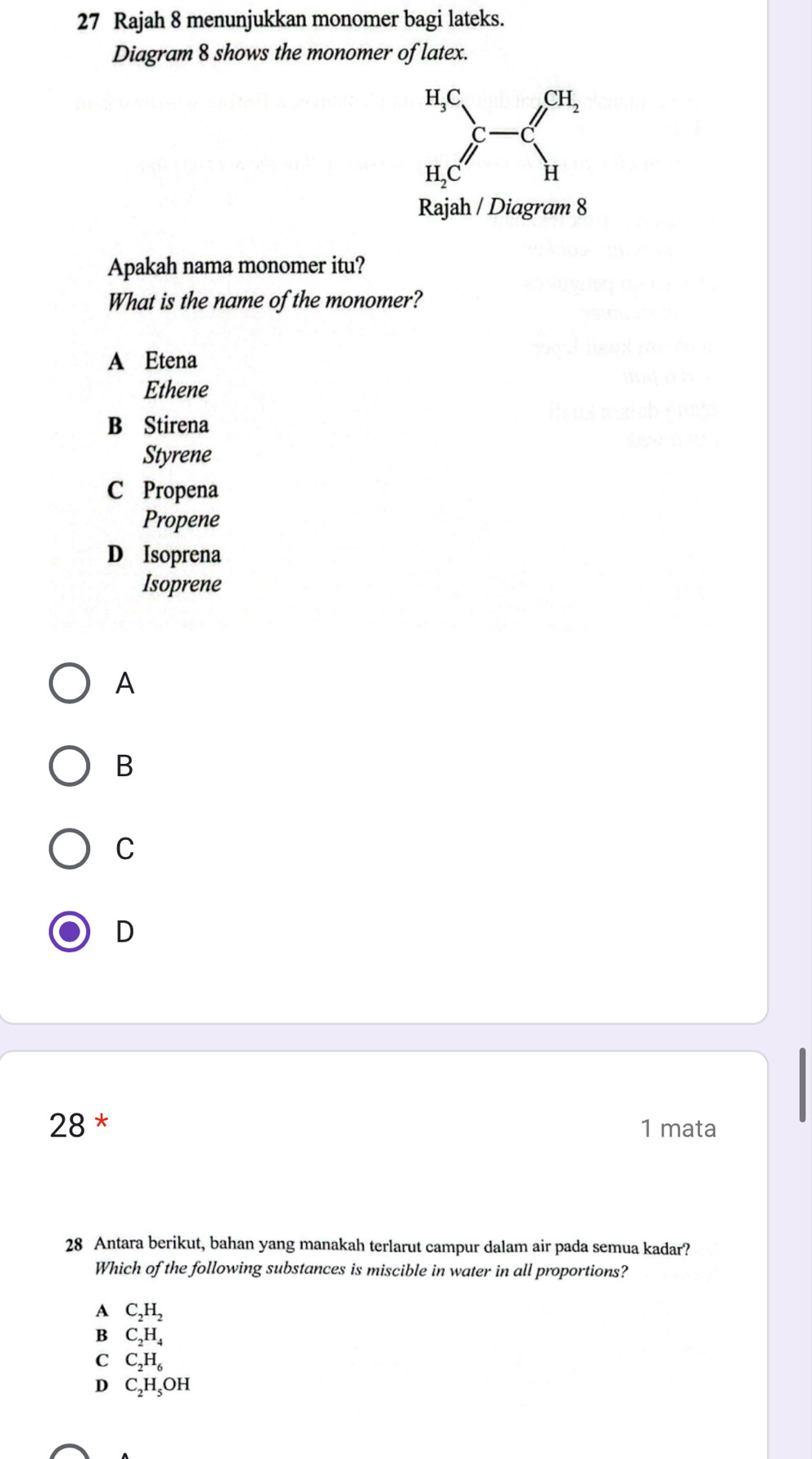Click the vertical scrollbar handle
Image resolution: width=812 pixels, height=1459 pixels.
802,1084
